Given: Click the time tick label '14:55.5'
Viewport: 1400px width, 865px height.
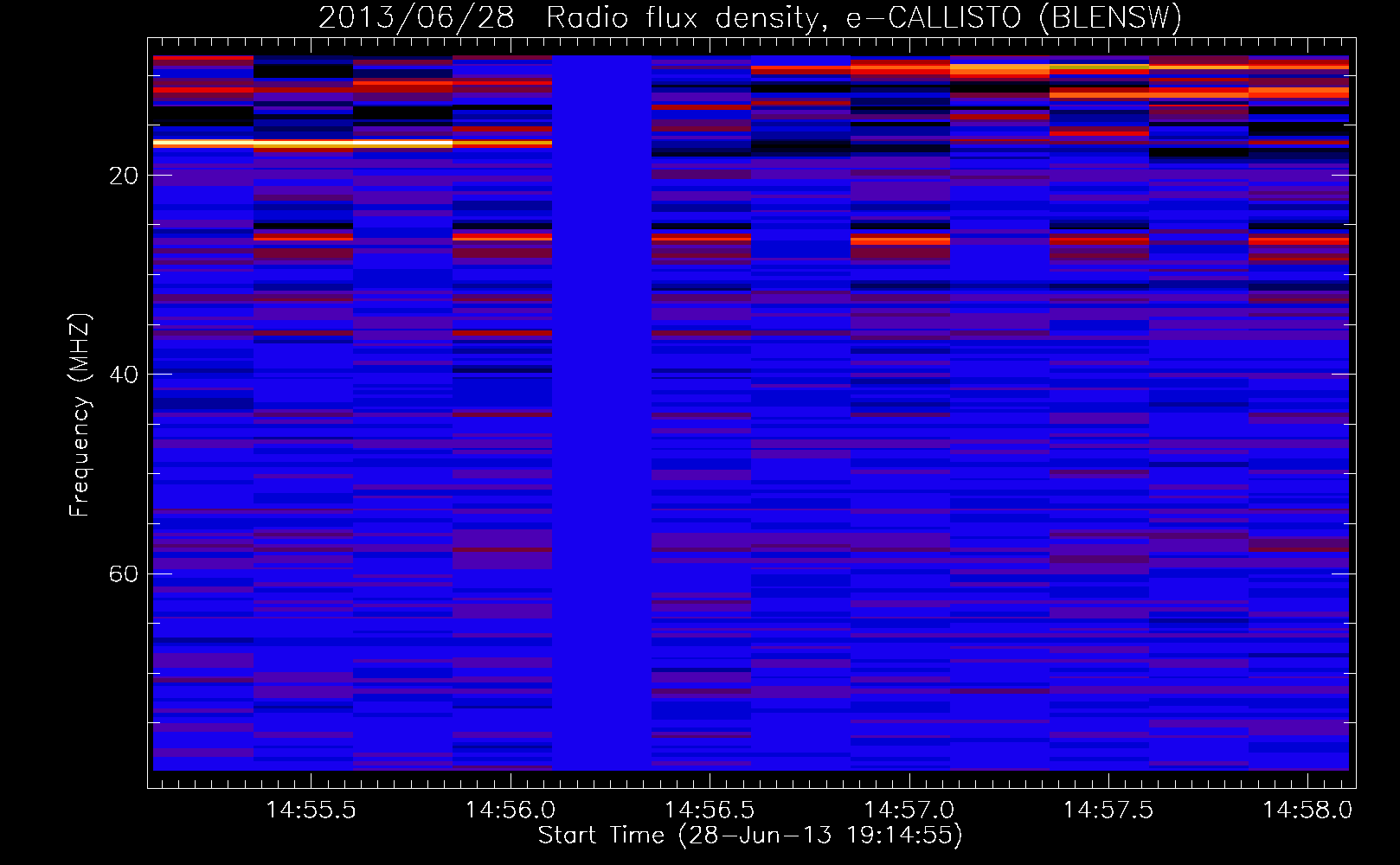Looking at the screenshot, I should click(311, 811).
